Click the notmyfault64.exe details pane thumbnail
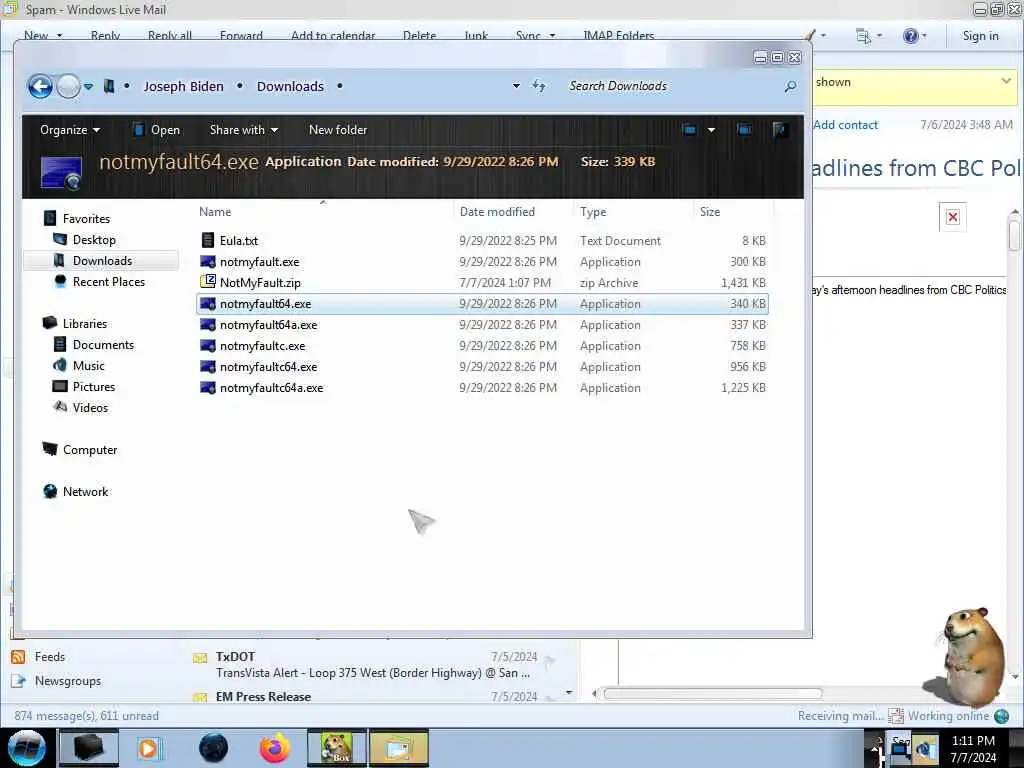1024x768 pixels. [61, 173]
